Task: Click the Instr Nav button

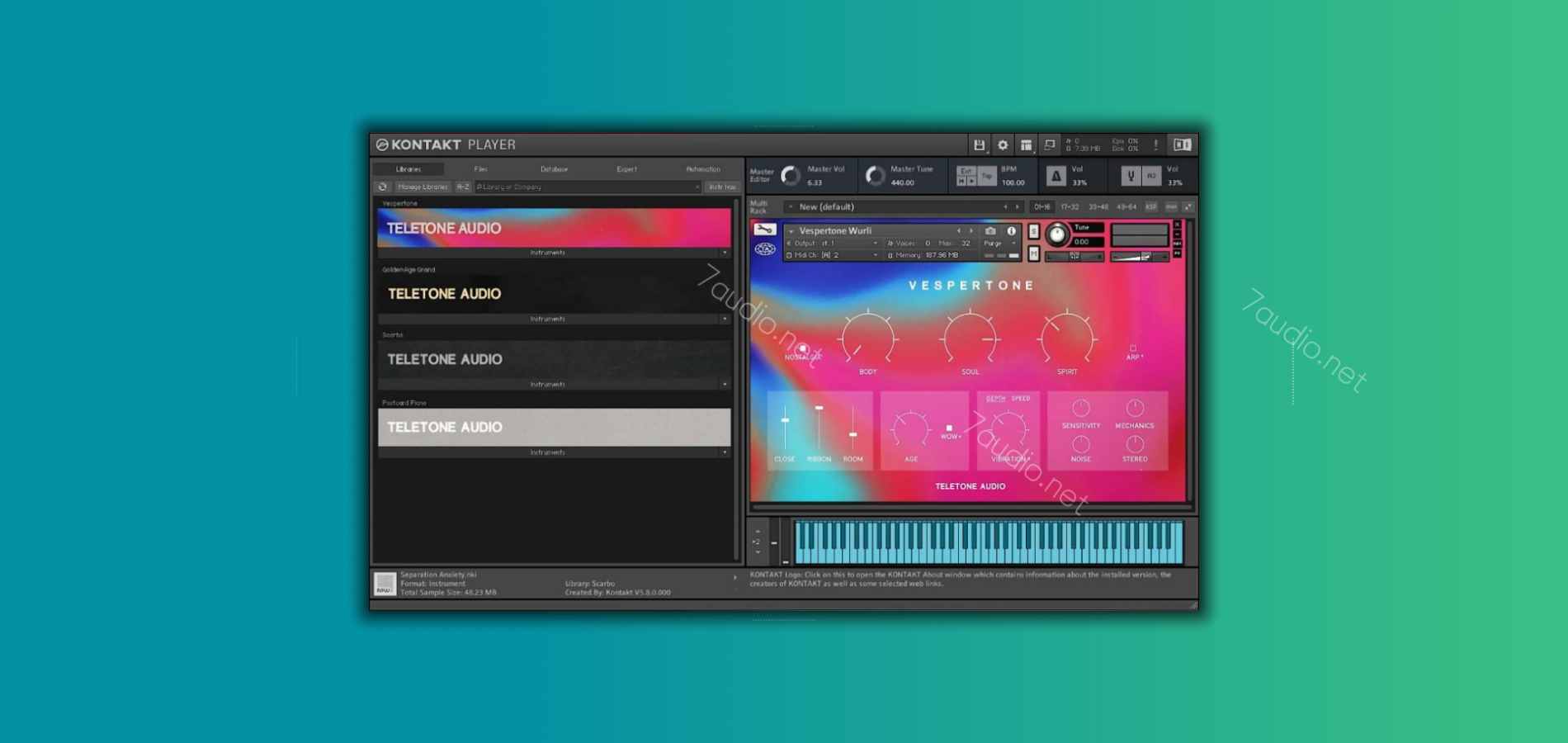Action: (722, 187)
